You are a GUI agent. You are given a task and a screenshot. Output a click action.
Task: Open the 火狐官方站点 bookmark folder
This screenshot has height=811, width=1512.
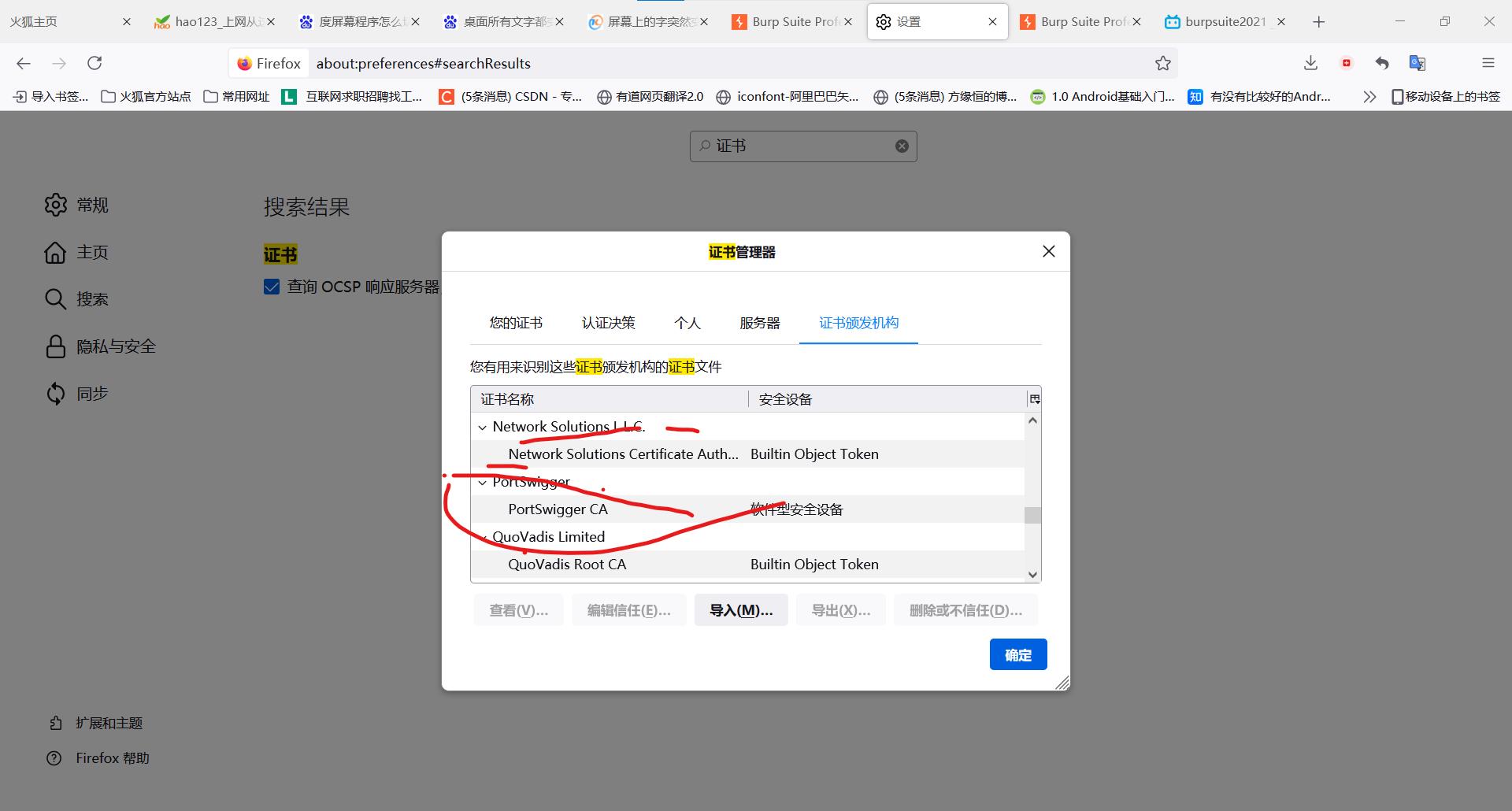(x=146, y=96)
